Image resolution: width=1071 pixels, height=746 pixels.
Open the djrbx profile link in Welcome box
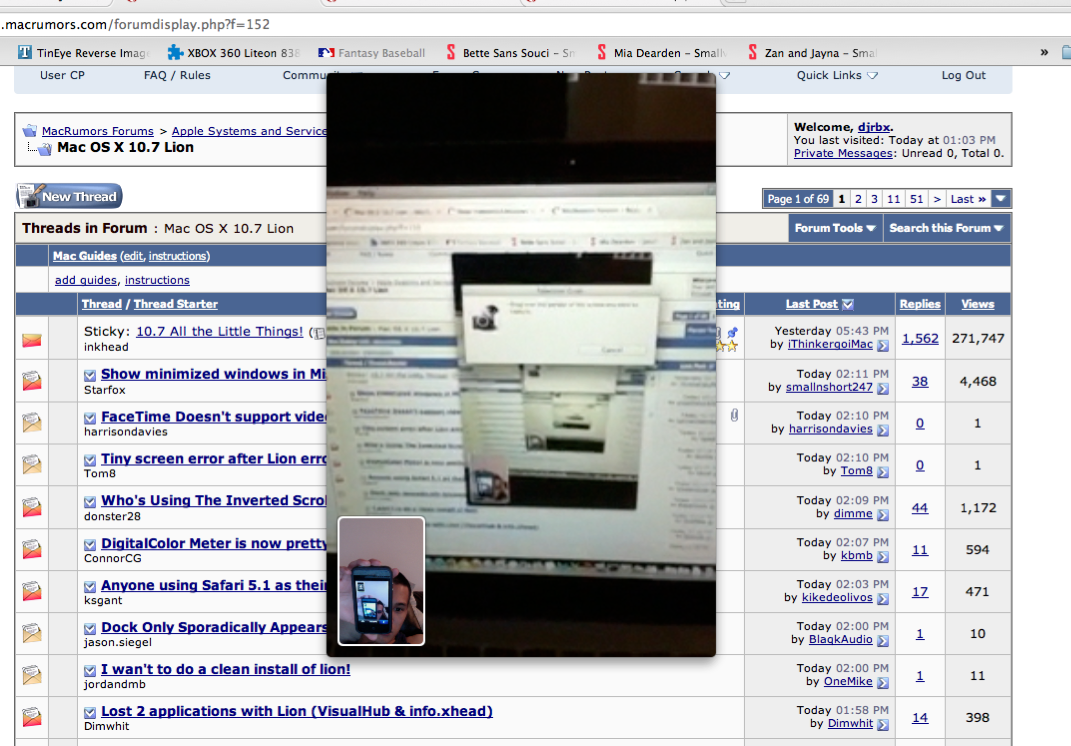874,127
